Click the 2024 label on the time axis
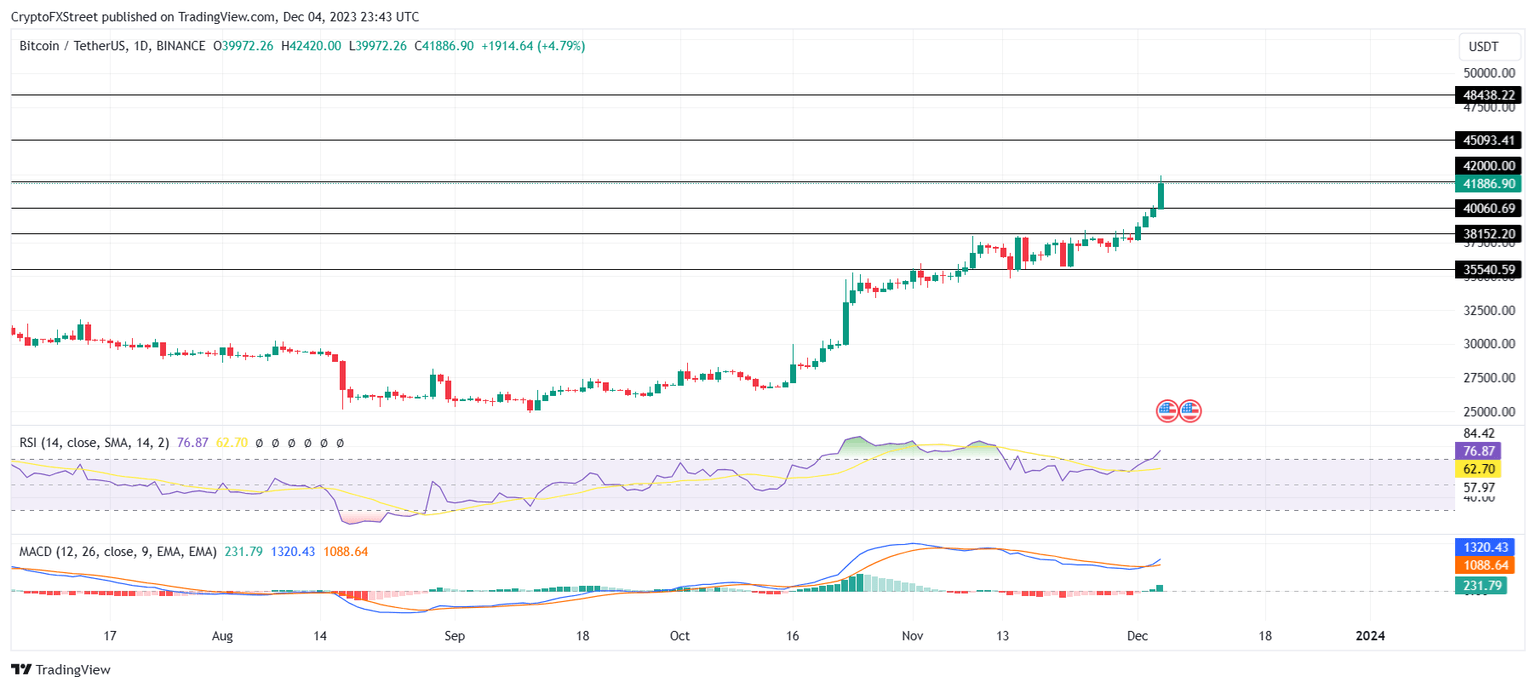 coord(1370,635)
